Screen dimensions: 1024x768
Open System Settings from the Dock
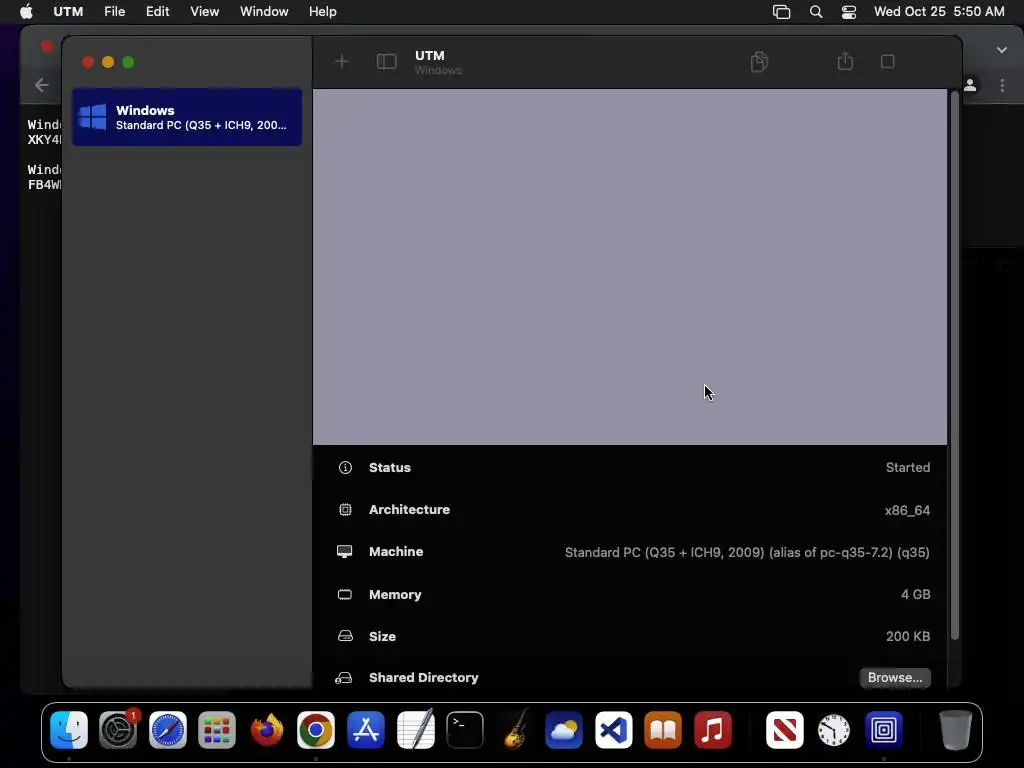(x=118, y=730)
